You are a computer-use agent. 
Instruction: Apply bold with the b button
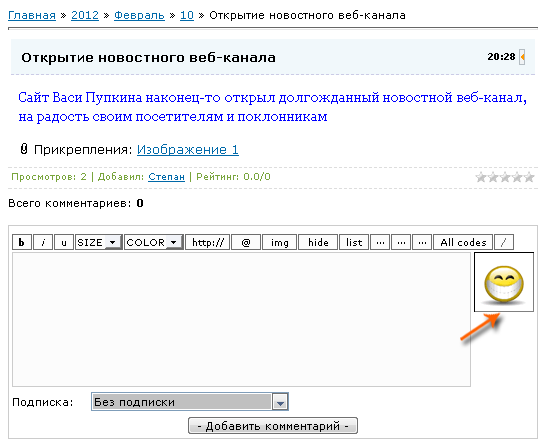click(22, 242)
